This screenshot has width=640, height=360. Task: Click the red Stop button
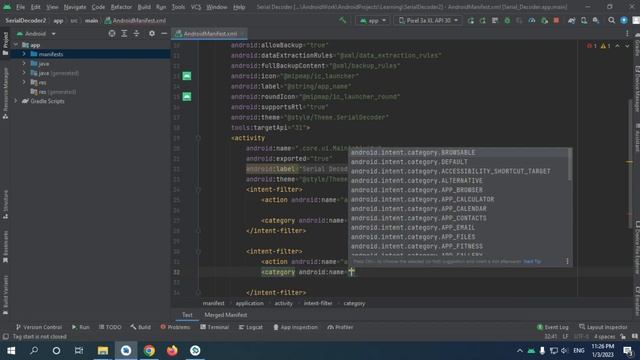pyautogui.click(x=556, y=20)
